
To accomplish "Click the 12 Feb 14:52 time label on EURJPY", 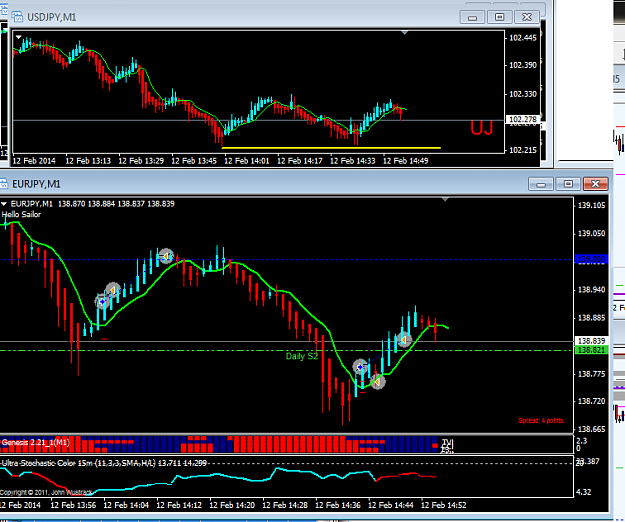I will pyautogui.click(x=443, y=505).
